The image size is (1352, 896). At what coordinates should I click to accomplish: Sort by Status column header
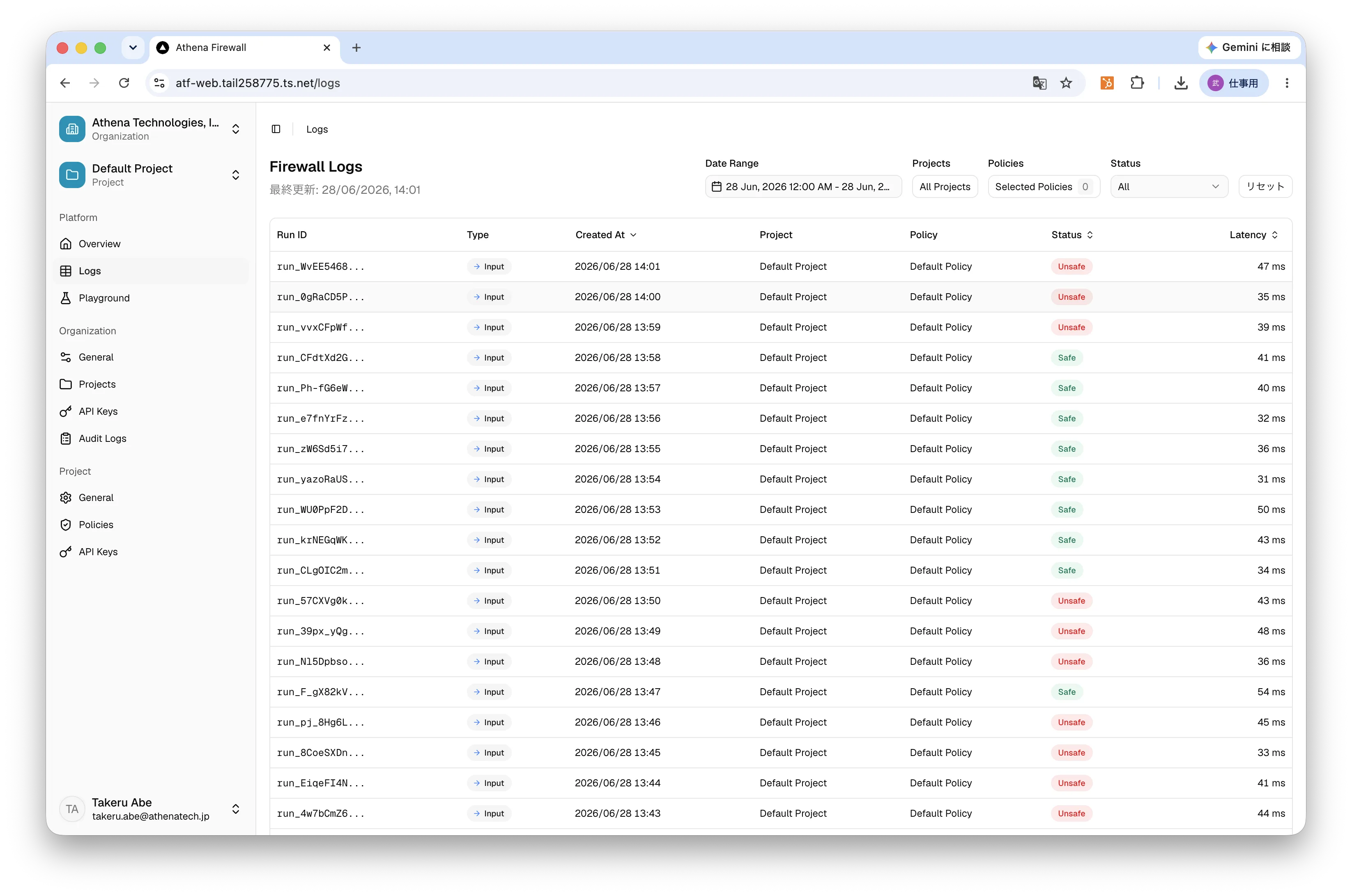[x=1072, y=235]
